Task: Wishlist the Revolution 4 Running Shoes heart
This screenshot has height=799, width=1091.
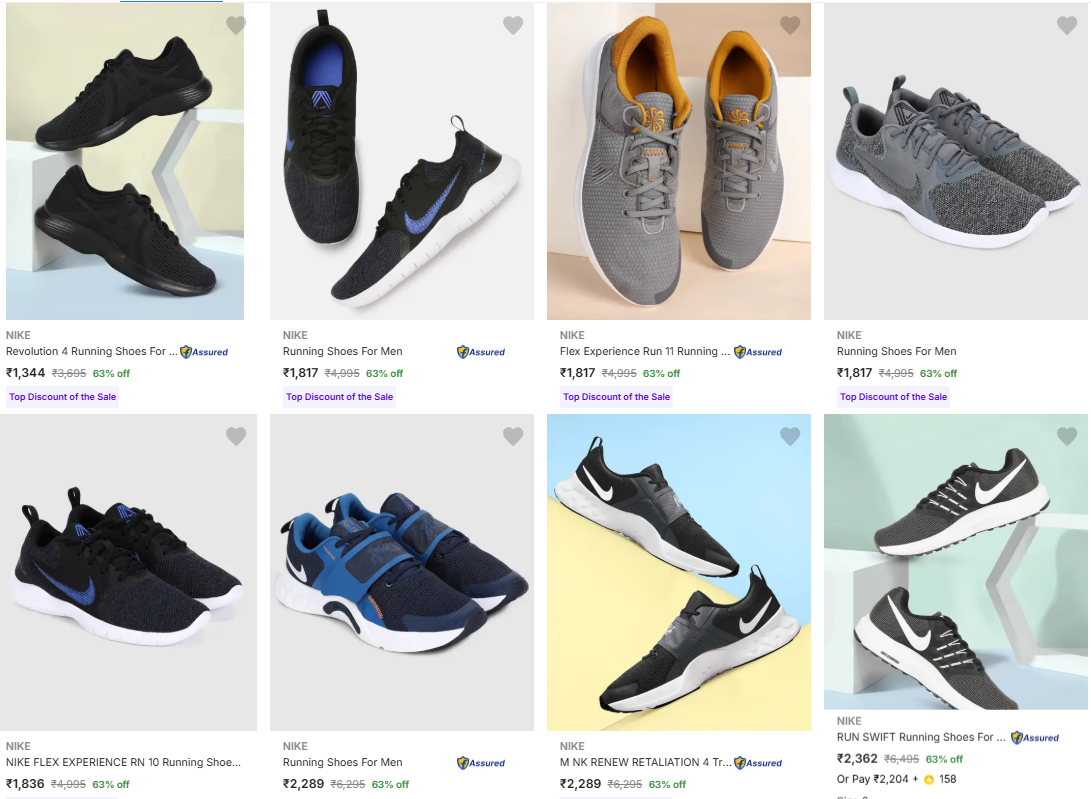Action: [236, 26]
